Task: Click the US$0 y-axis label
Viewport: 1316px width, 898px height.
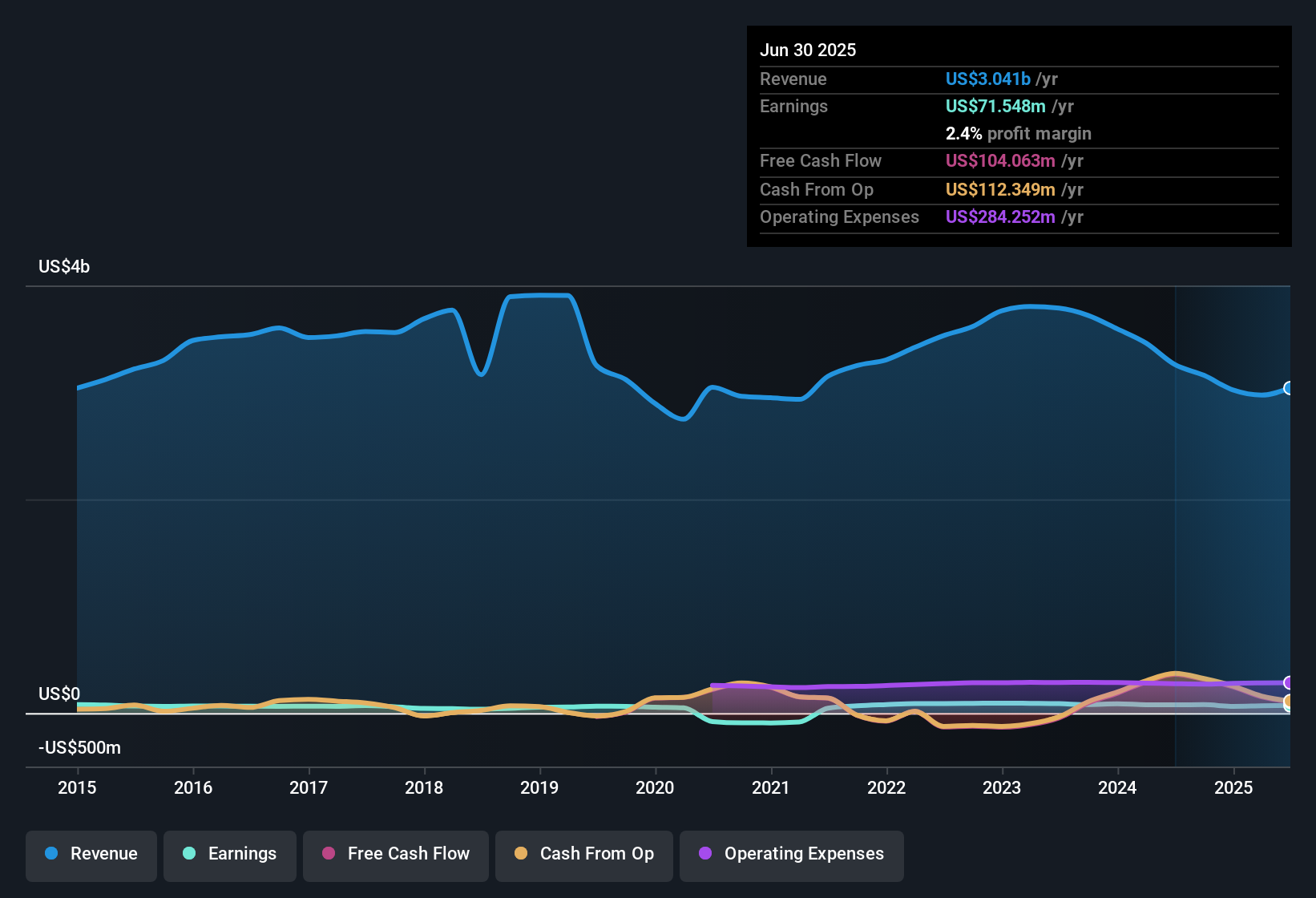Action: 59,694
